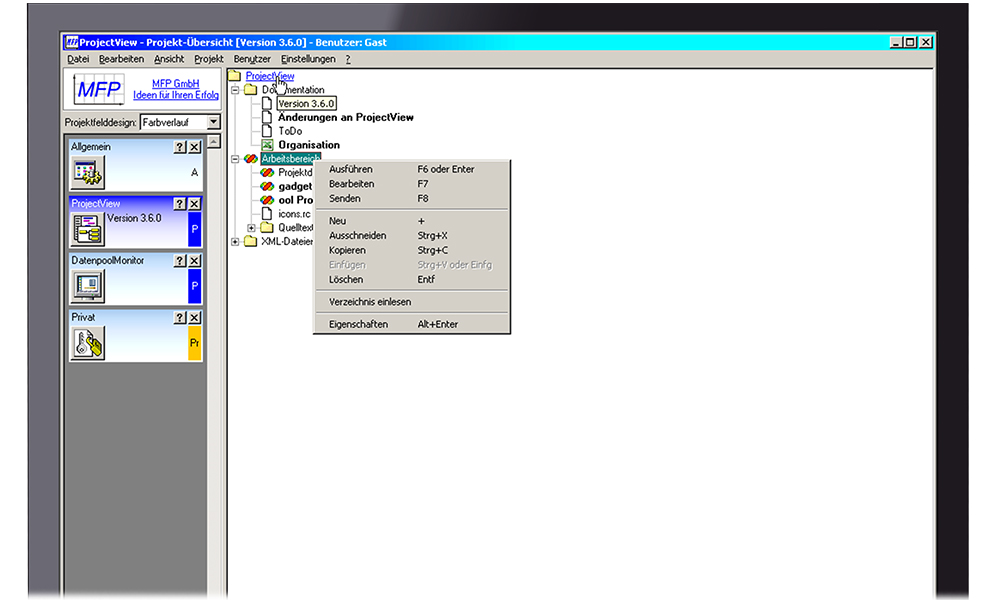Open the Bearbeiten menu
This screenshot has height=600, width=1000.
coord(121,59)
